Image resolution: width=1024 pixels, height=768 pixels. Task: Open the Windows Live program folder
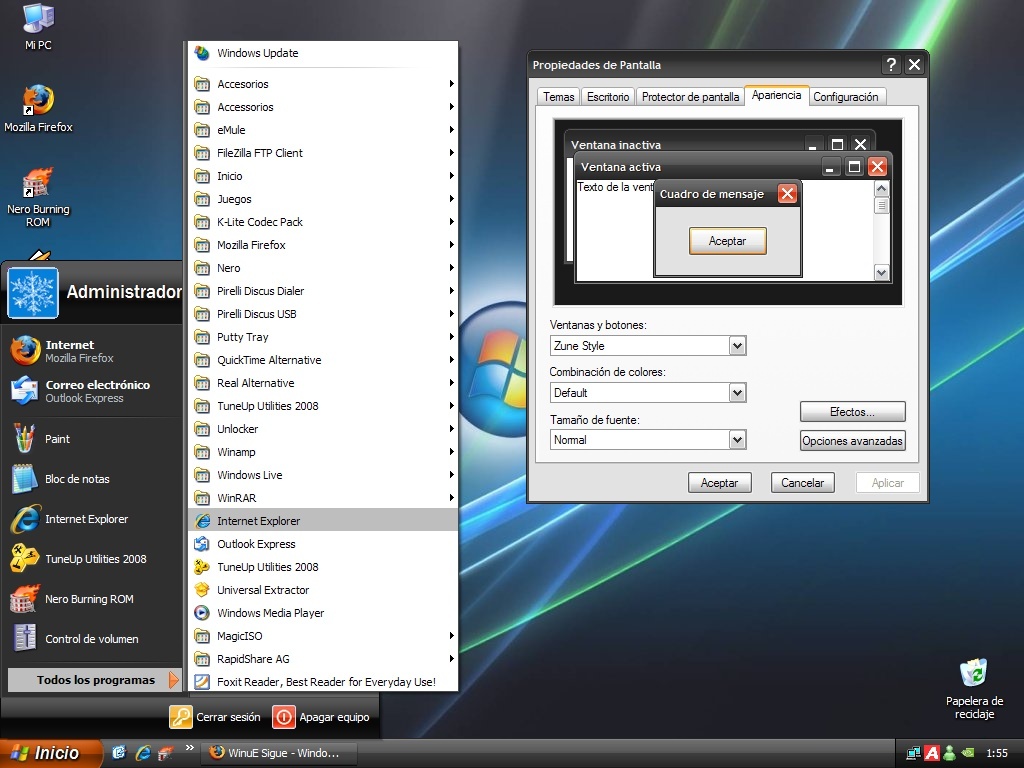(323, 475)
